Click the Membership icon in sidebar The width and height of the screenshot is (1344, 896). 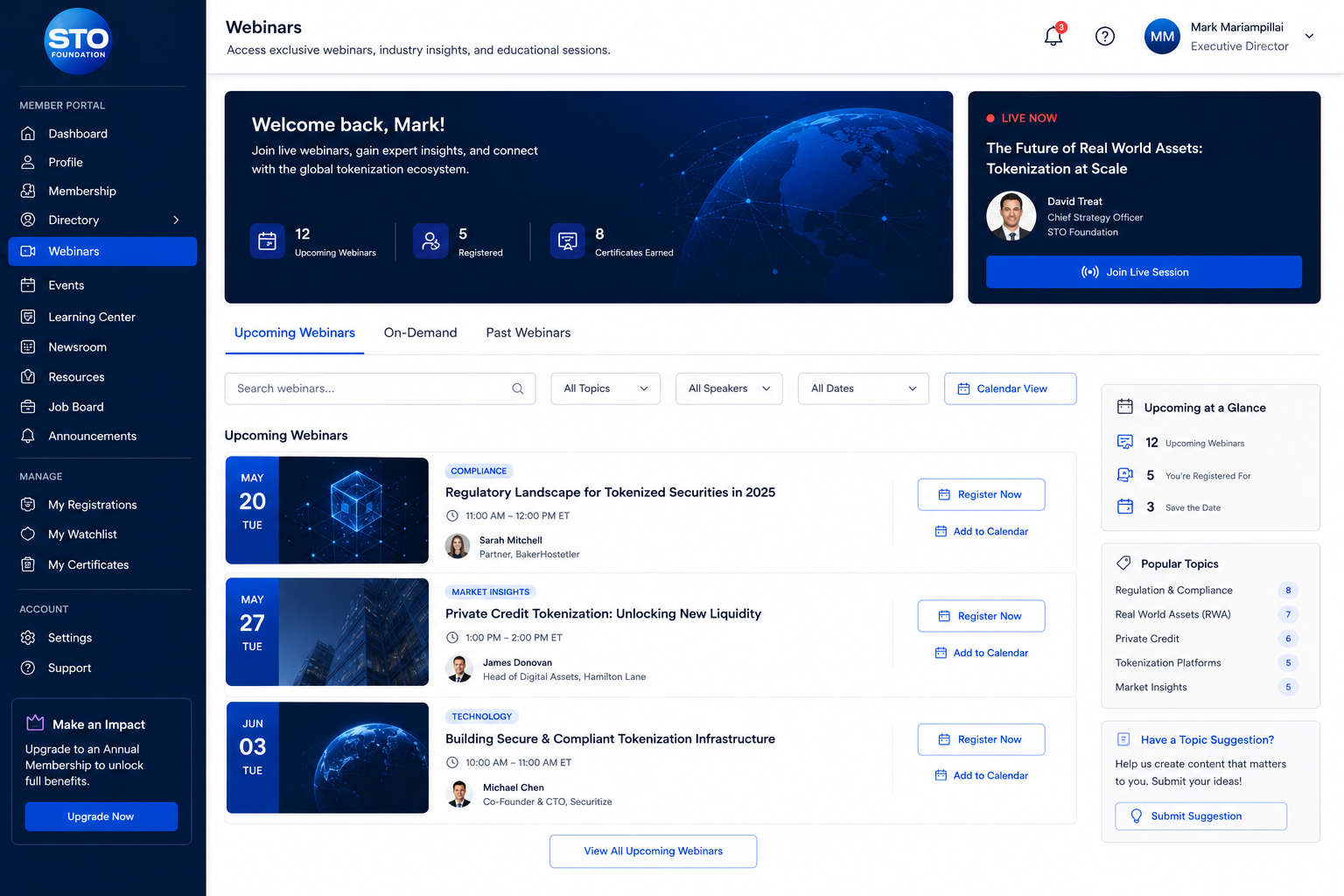click(28, 191)
